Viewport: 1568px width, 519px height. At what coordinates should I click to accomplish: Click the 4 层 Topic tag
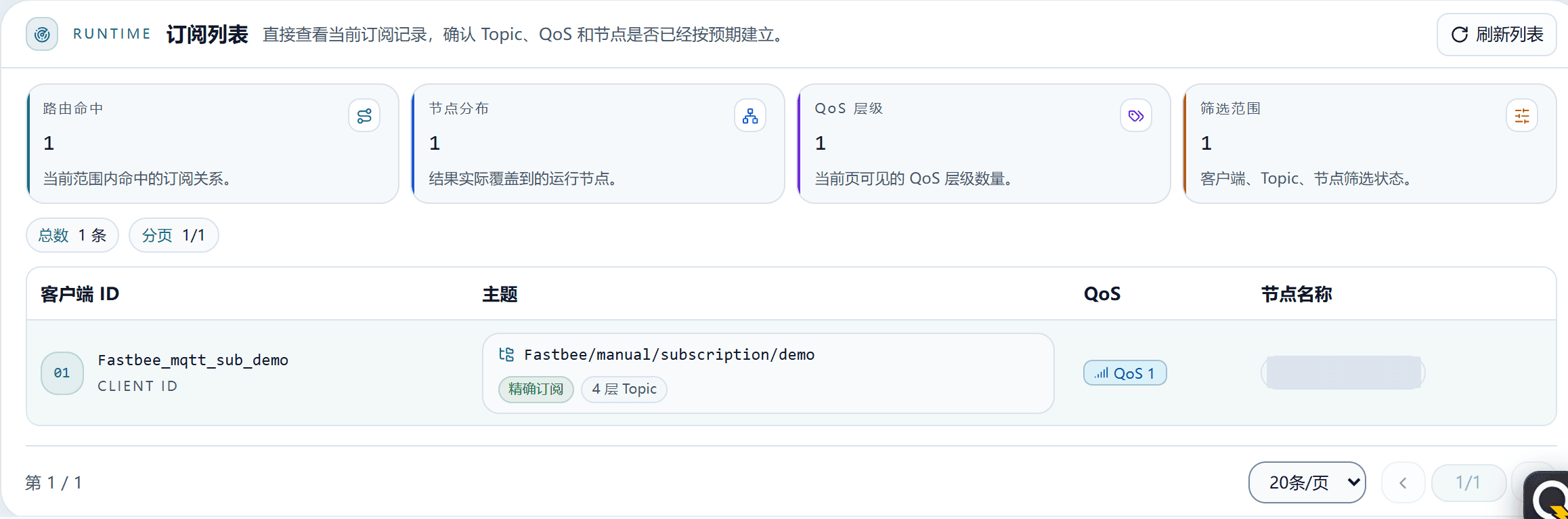click(x=624, y=389)
